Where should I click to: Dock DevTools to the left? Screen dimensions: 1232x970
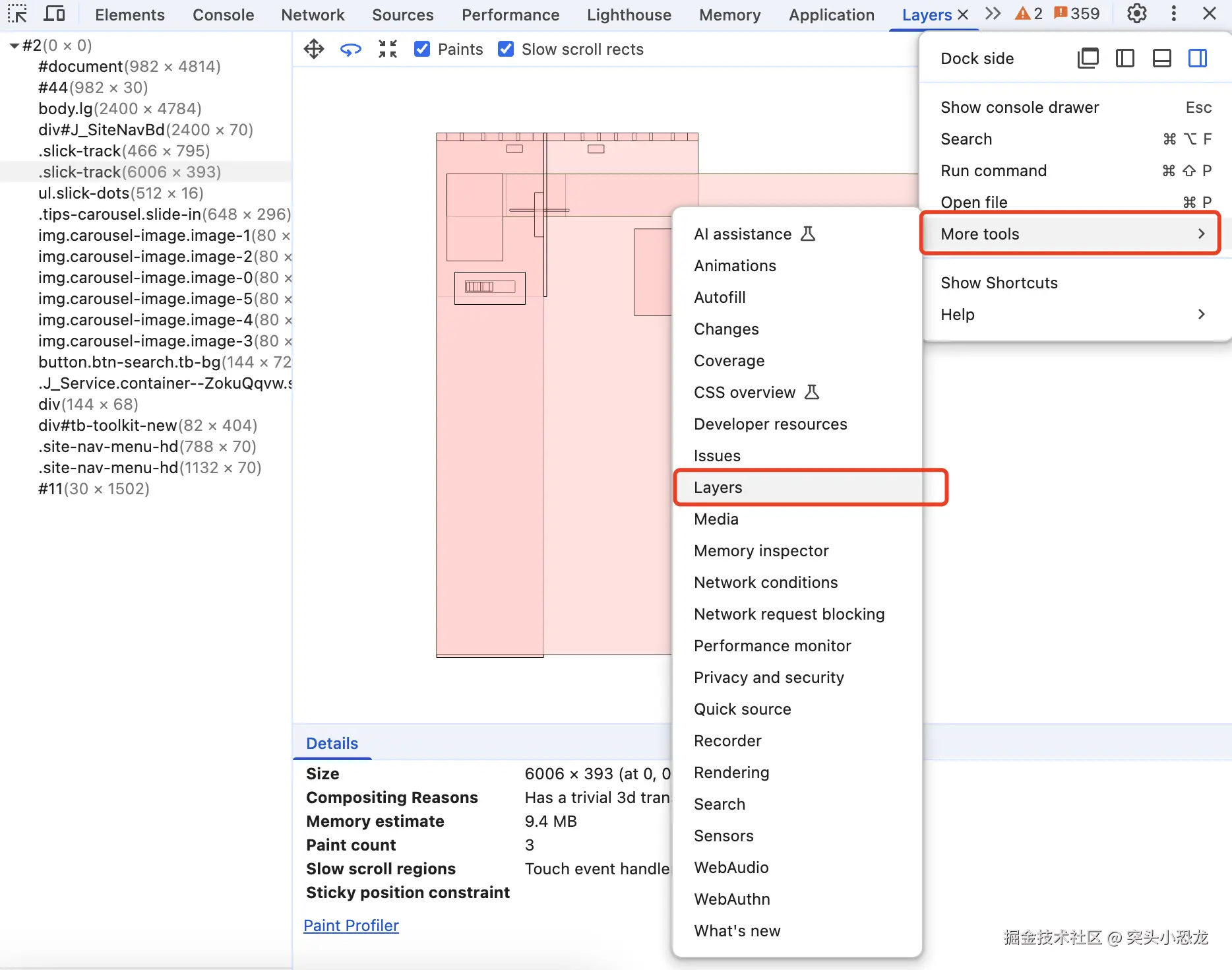point(1125,58)
